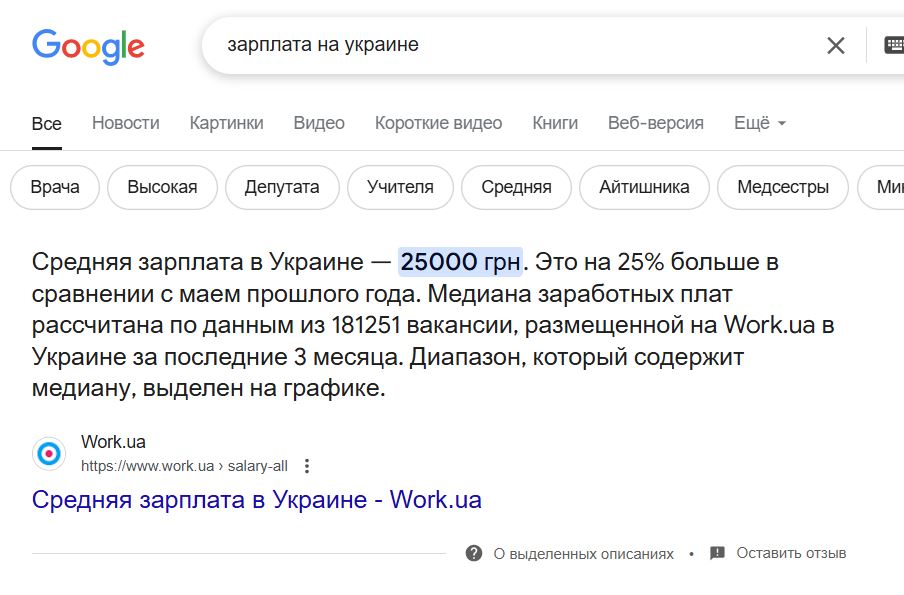Open the on-screen keyboard icon

[894, 45]
